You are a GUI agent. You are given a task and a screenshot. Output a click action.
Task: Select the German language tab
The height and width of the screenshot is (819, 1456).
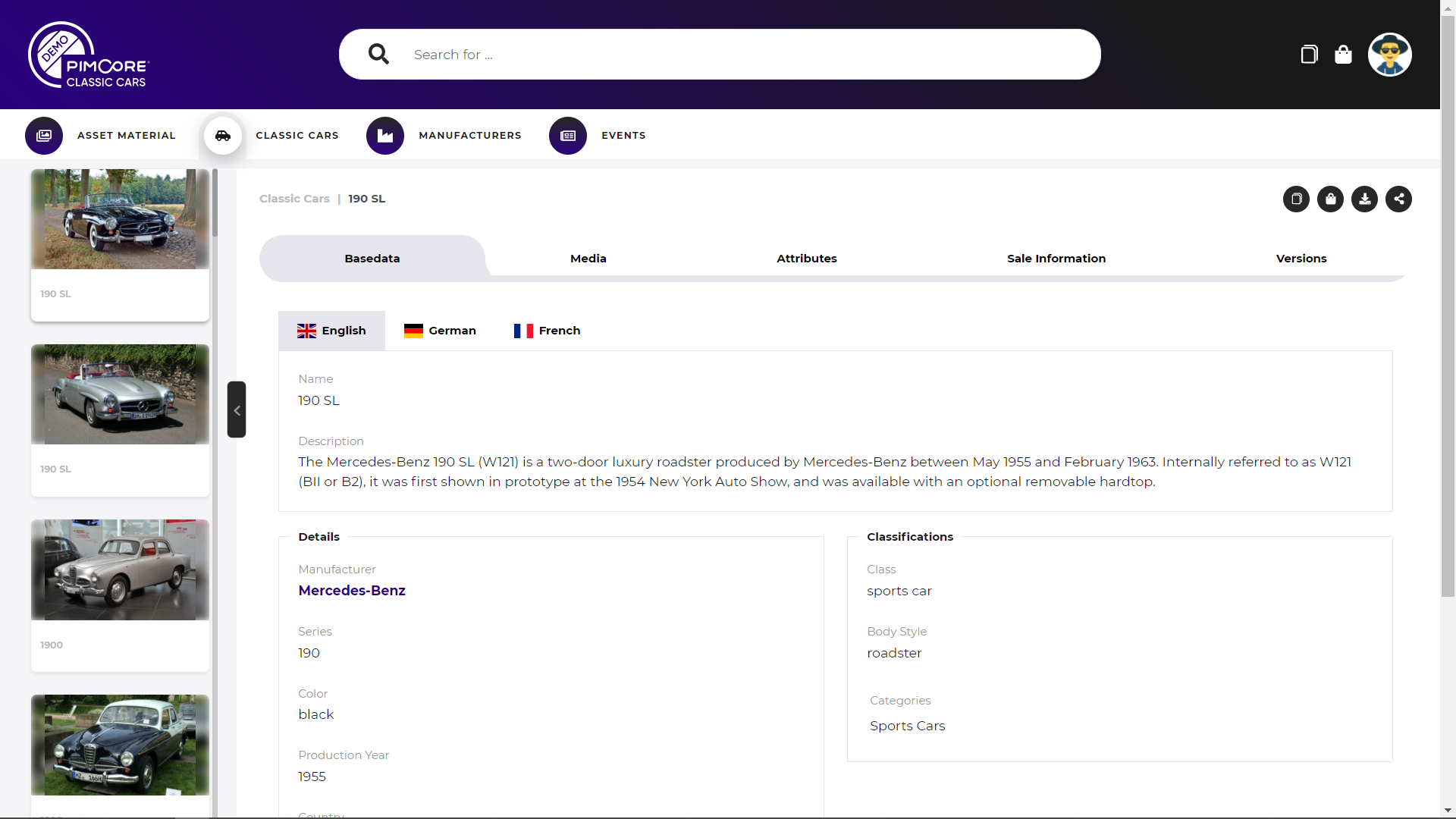pos(440,331)
